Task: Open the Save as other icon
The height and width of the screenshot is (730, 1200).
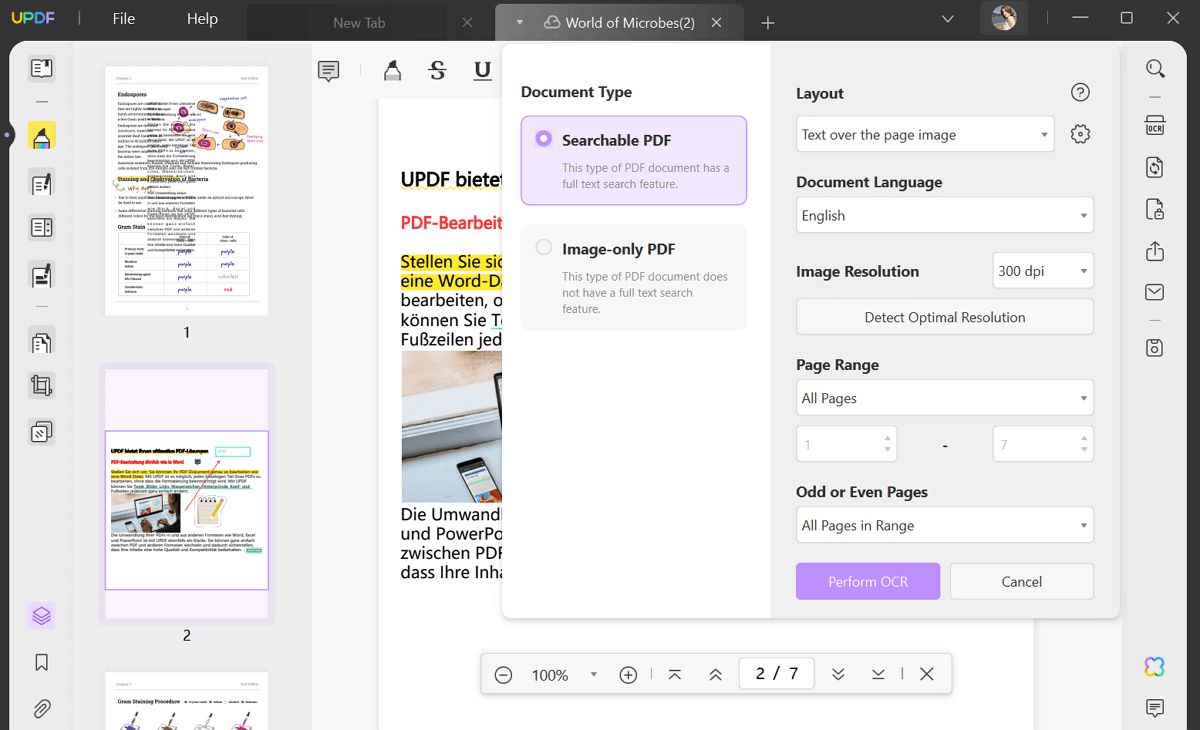Action: pos(1155,348)
